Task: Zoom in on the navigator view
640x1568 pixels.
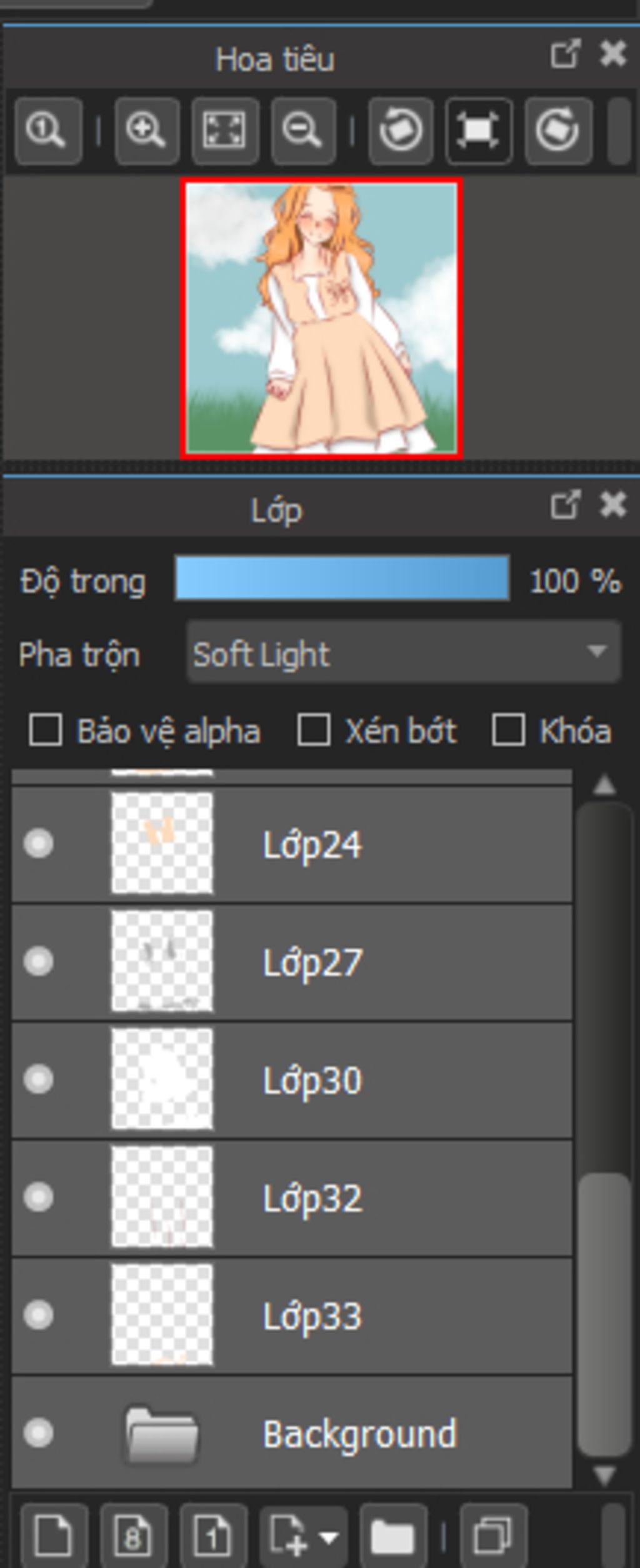Action: [x=146, y=131]
